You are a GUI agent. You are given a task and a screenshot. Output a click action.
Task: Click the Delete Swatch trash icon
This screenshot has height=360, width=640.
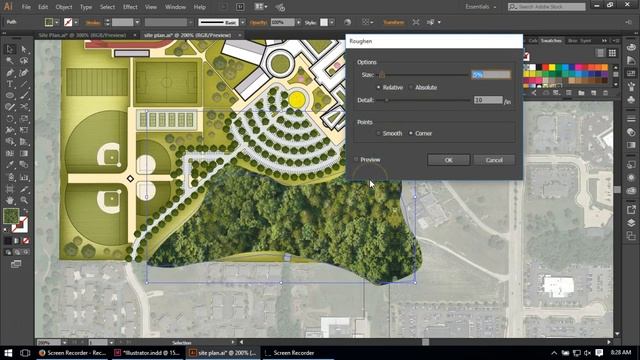(605, 93)
